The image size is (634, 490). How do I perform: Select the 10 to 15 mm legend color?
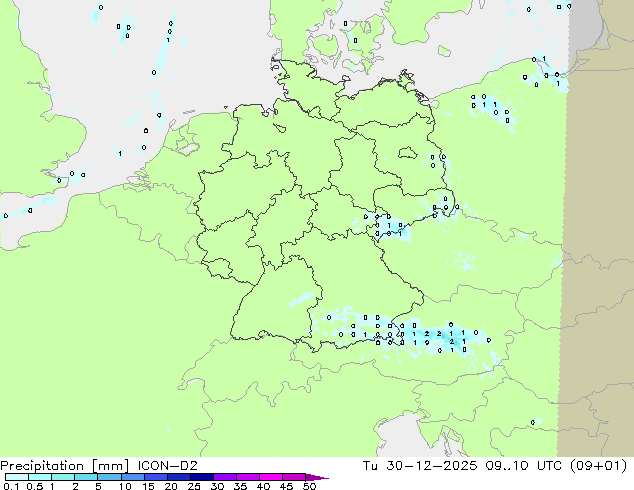coord(133,477)
